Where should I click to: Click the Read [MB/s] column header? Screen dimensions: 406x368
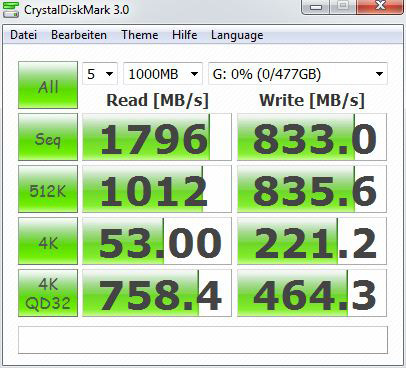click(x=157, y=100)
